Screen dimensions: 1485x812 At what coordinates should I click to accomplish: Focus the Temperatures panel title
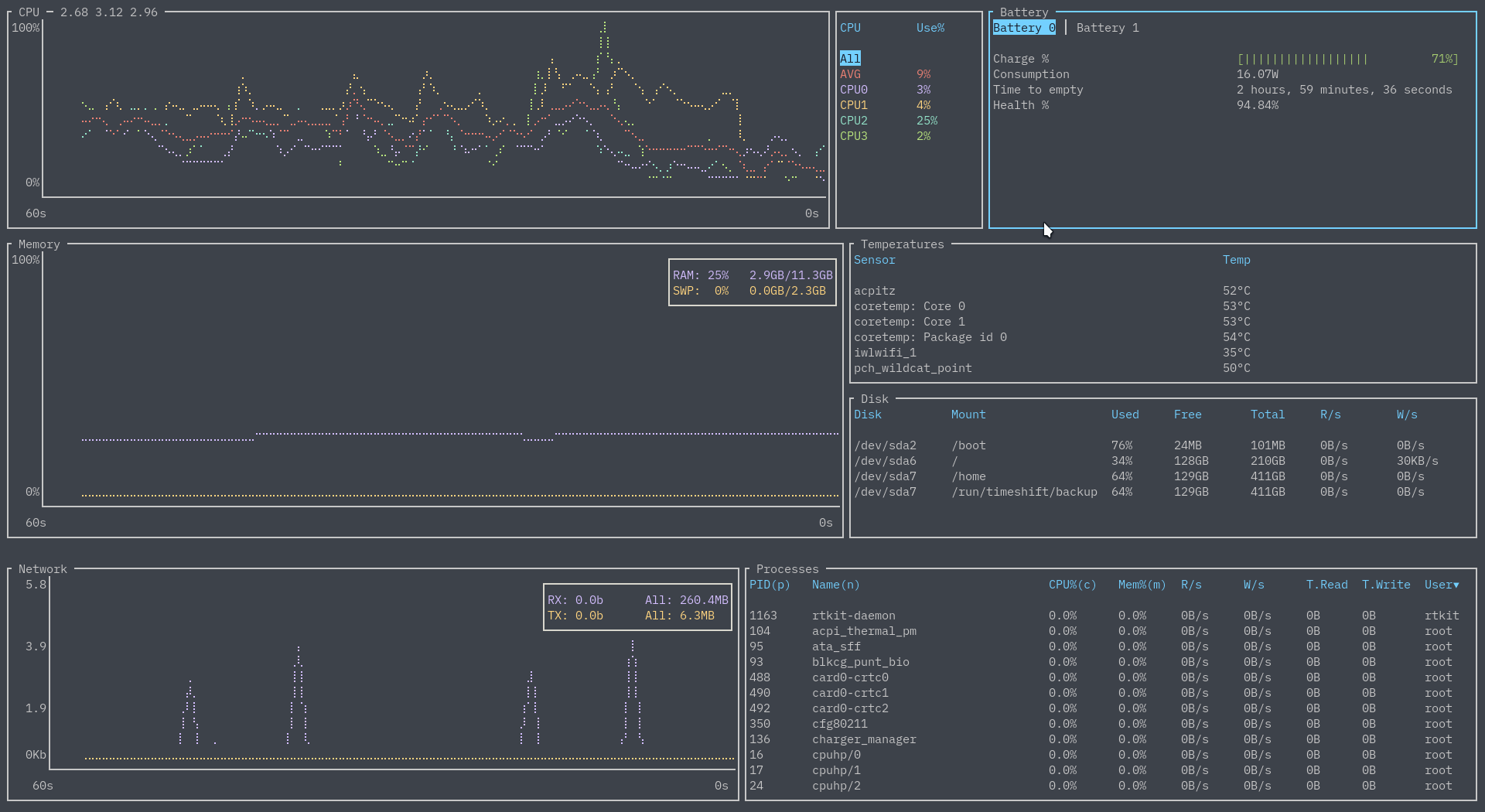[903, 244]
